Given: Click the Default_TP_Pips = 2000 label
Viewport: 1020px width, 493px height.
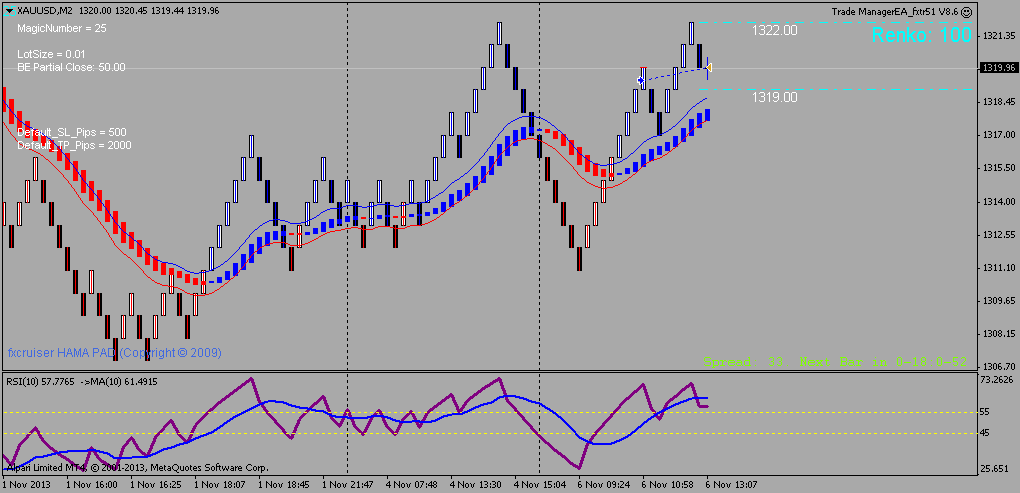Looking at the screenshot, I should coord(74,145).
